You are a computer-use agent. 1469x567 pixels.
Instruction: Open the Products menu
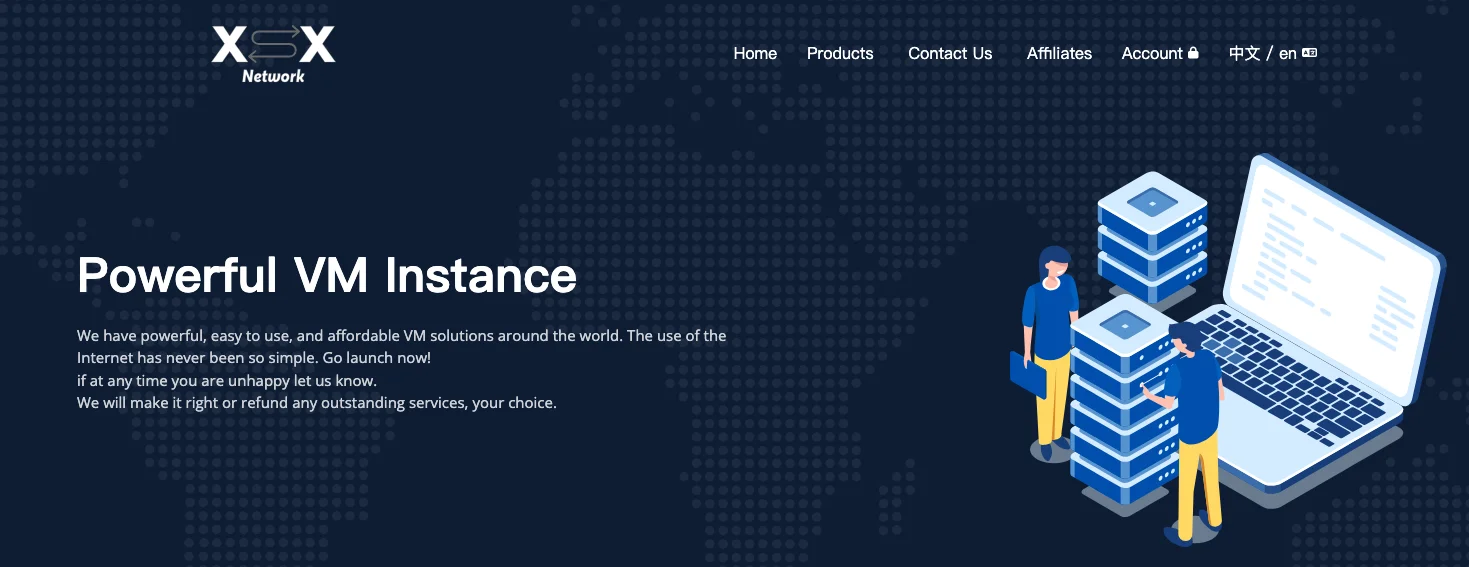(x=840, y=54)
